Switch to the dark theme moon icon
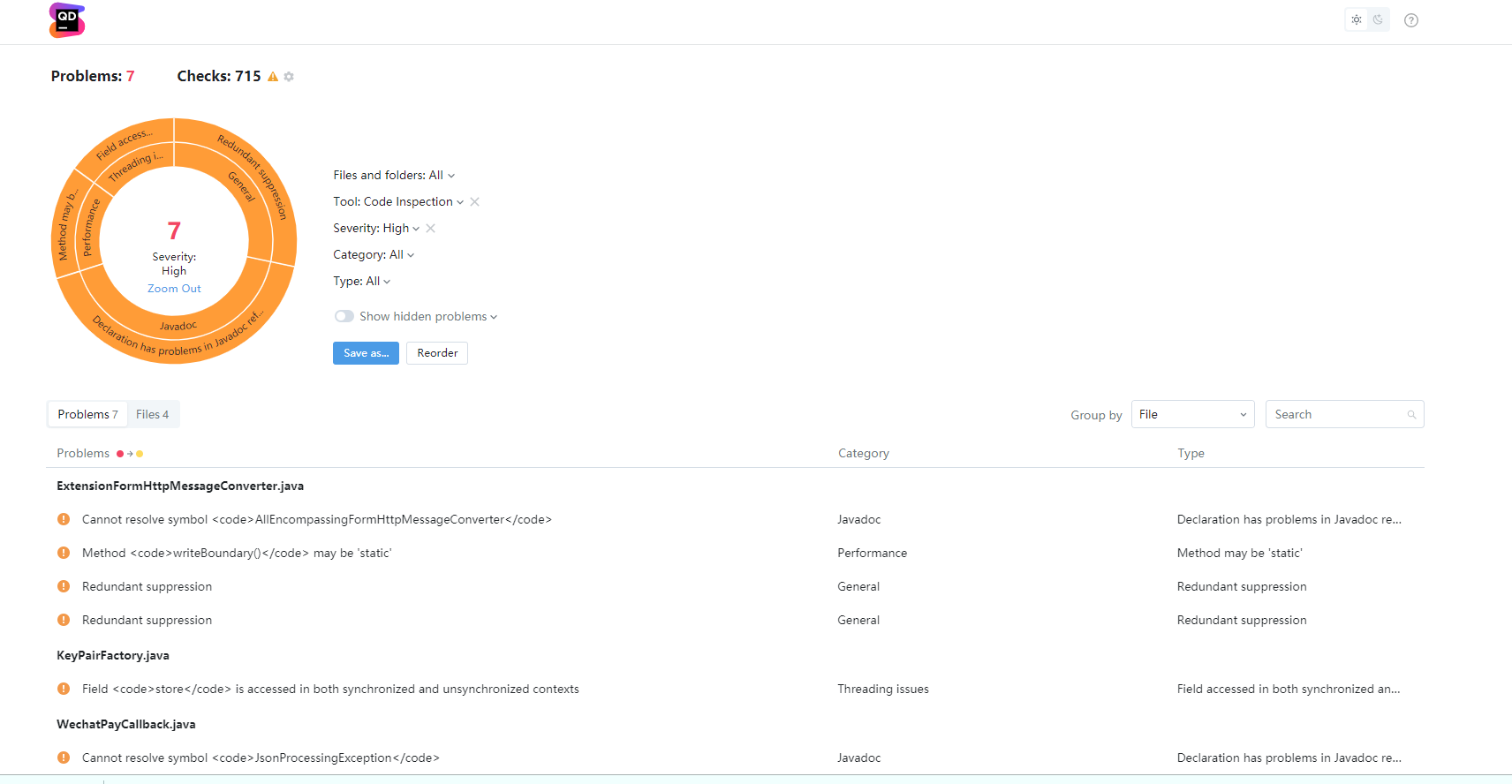The width and height of the screenshot is (1512, 784). [1378, 20]
